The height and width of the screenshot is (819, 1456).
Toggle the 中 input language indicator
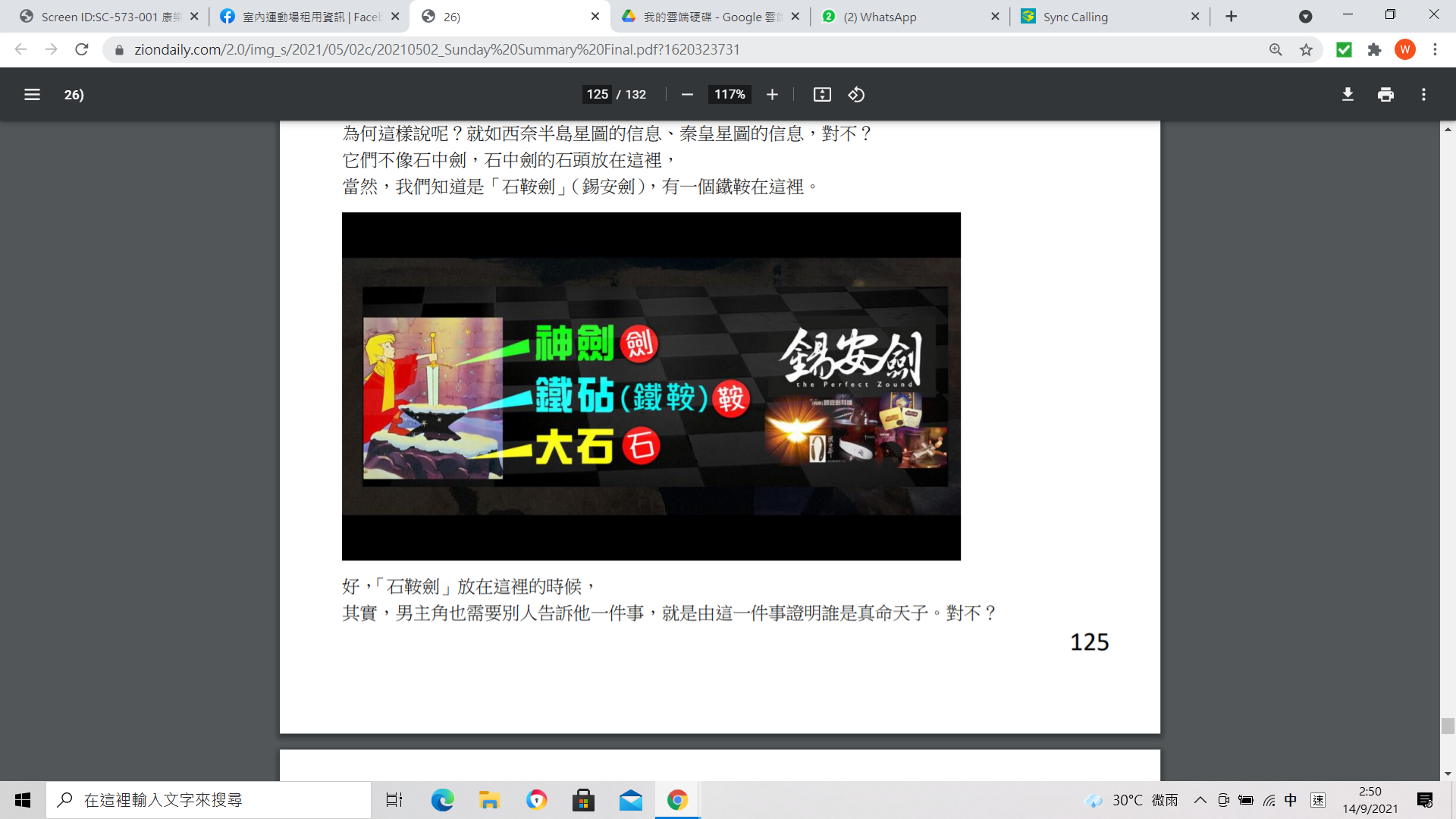(x=1291, y=800)
